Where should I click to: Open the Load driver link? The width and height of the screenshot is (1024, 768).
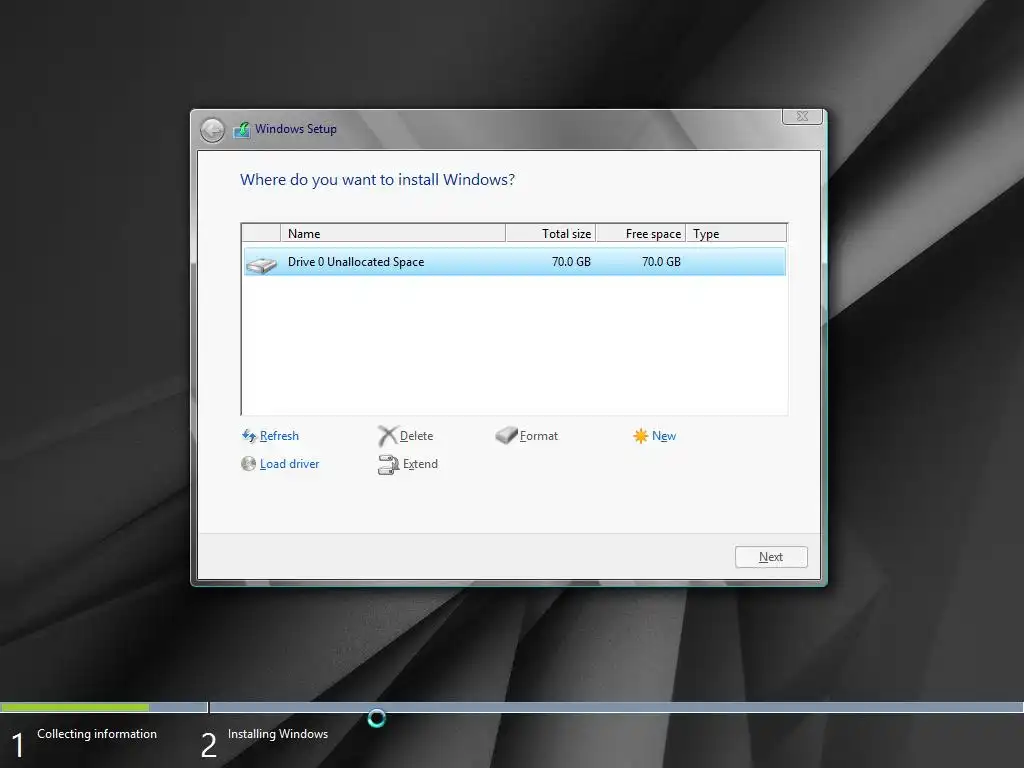coord(289,464)
